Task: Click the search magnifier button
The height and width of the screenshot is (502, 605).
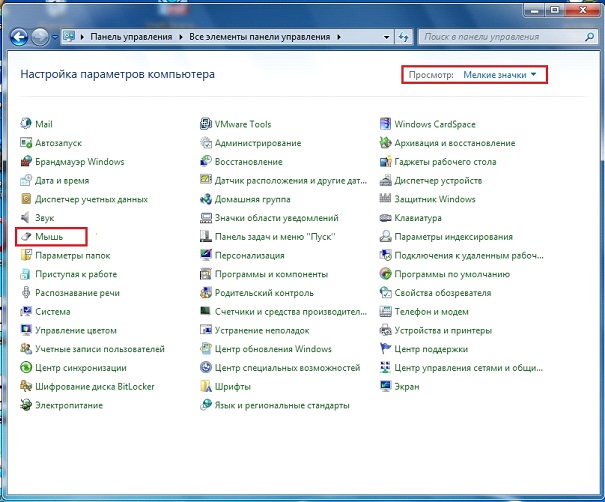Action: tap(589, 37)
